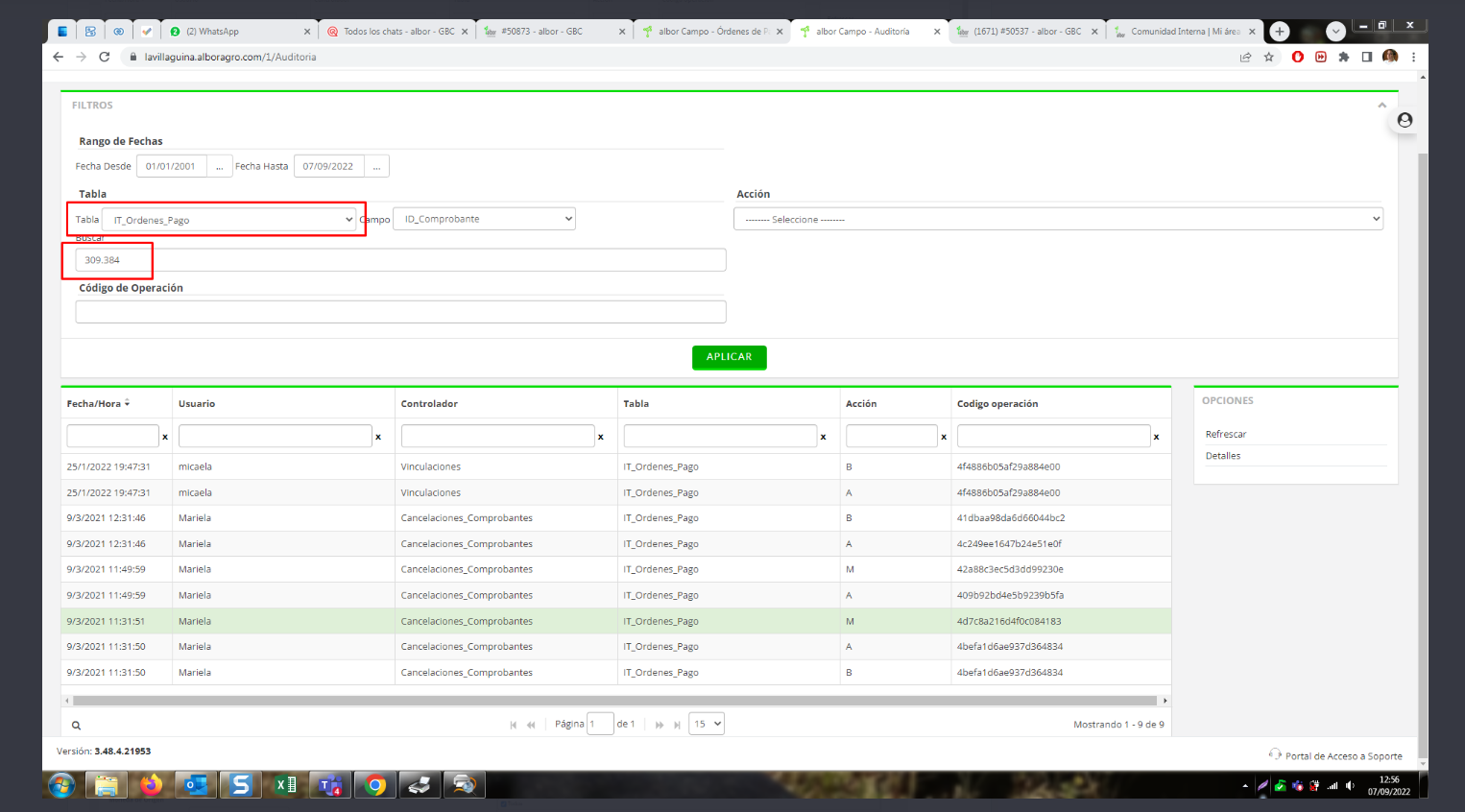The width and height of the screenshot is (1465, 812).
Task: Click the Chrome profile avatar
Action: pyautogui.click(x=1390, y=57)
